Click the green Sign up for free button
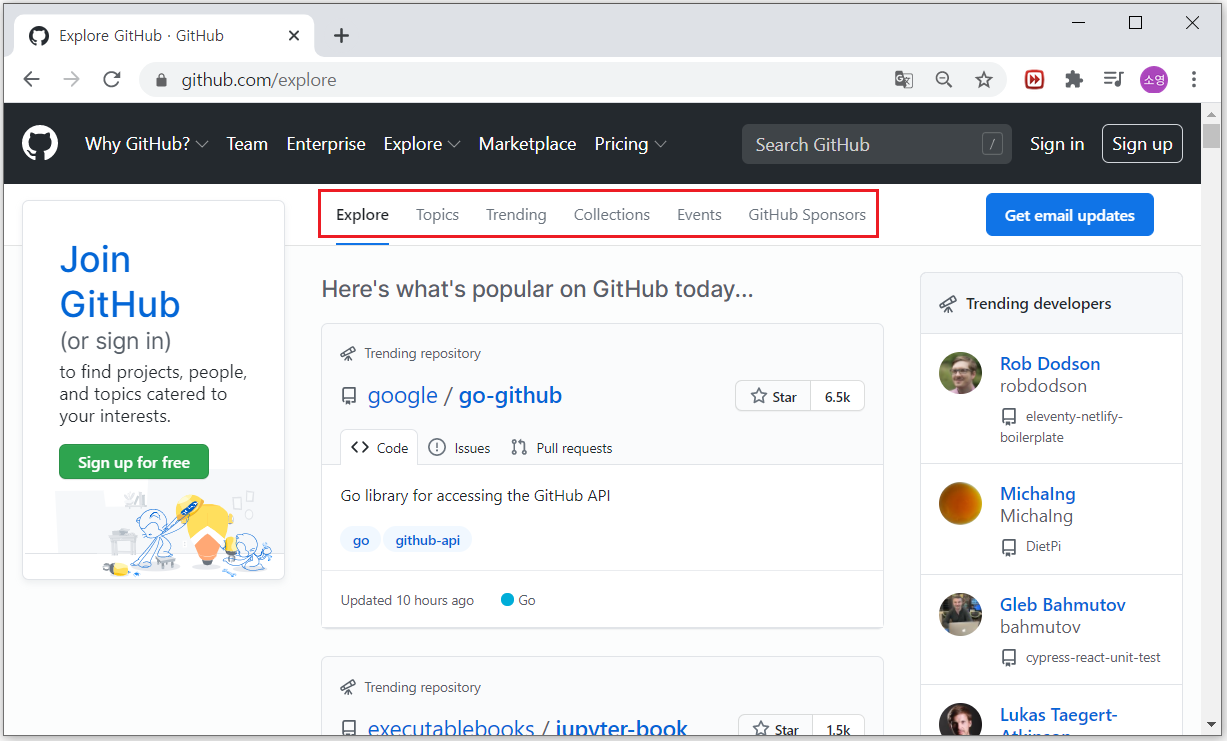The width and height of the screenshot is (1227, 741). pos(134,462)
